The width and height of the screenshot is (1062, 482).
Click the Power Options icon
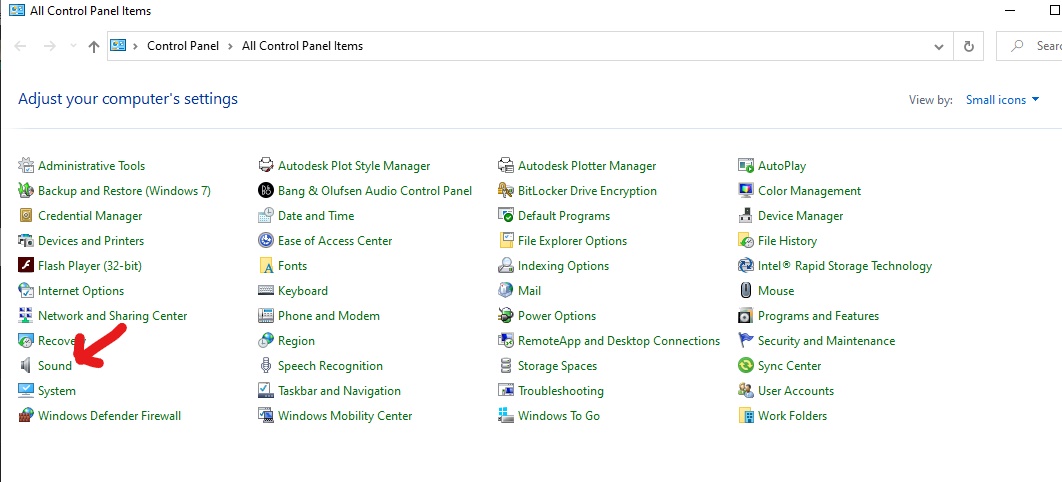tap(505, 316)
